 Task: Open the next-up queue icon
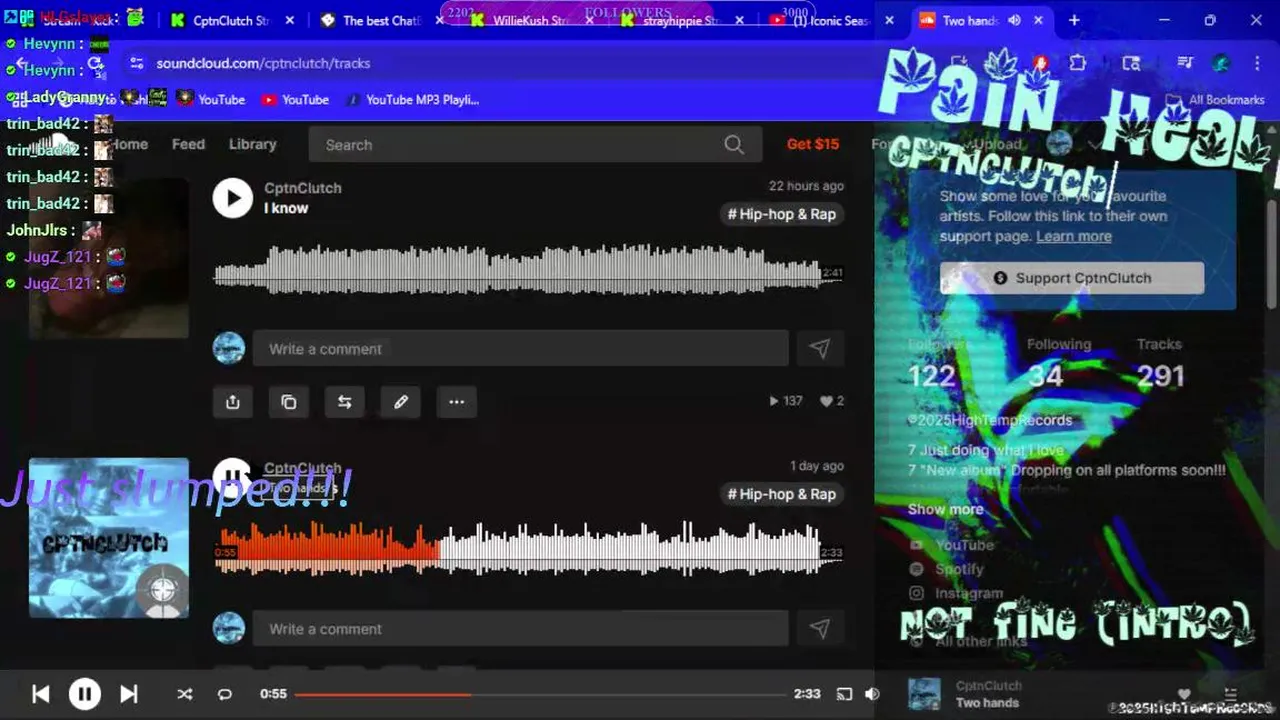[1231, 694]
